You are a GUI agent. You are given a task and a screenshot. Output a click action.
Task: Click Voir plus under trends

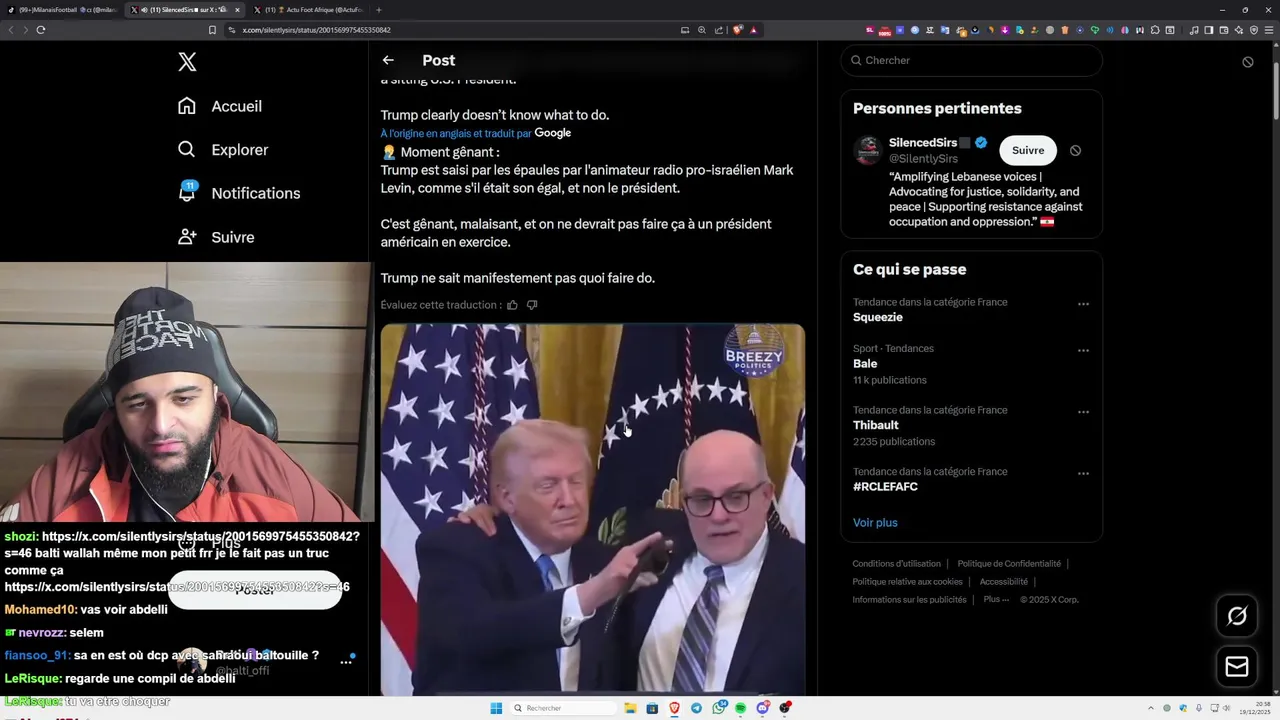tap(875, 523)
